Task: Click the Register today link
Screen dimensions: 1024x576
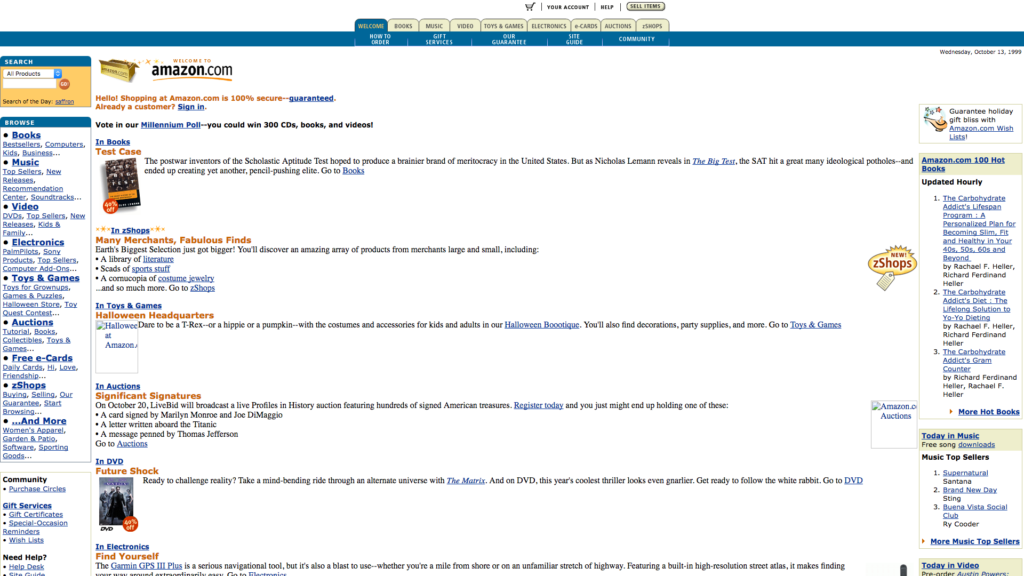Action: click(538, 406)
